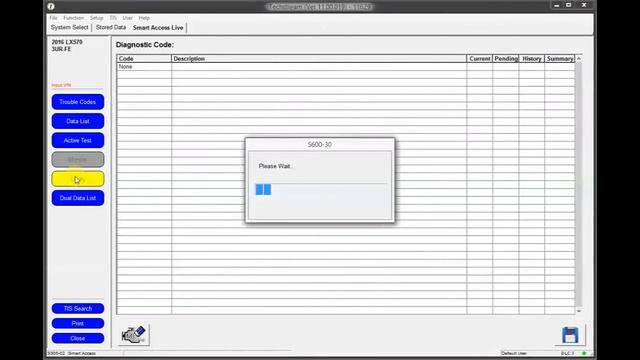Click the red Input VIN link
Image resolution: width=640 pixels, height=360 pixels.
pos(61,85)
